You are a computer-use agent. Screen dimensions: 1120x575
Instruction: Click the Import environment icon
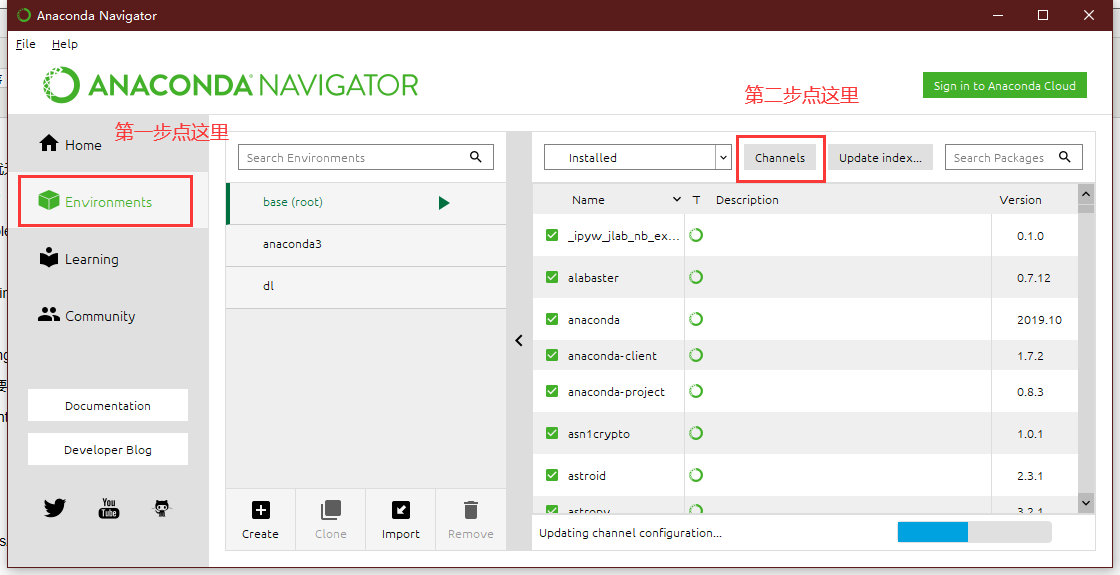[401, 510]
